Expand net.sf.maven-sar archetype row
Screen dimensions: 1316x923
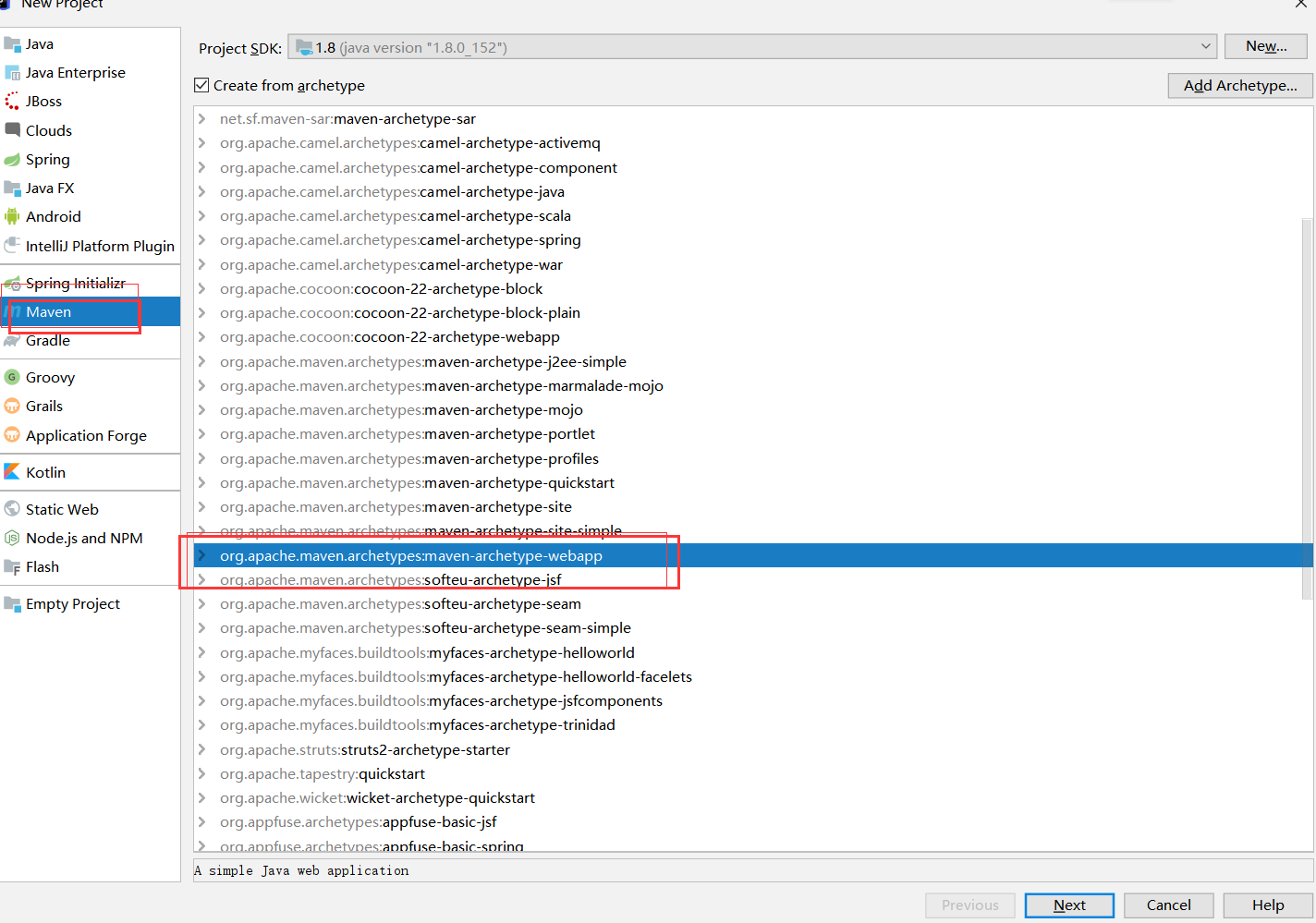pos(201,119)
